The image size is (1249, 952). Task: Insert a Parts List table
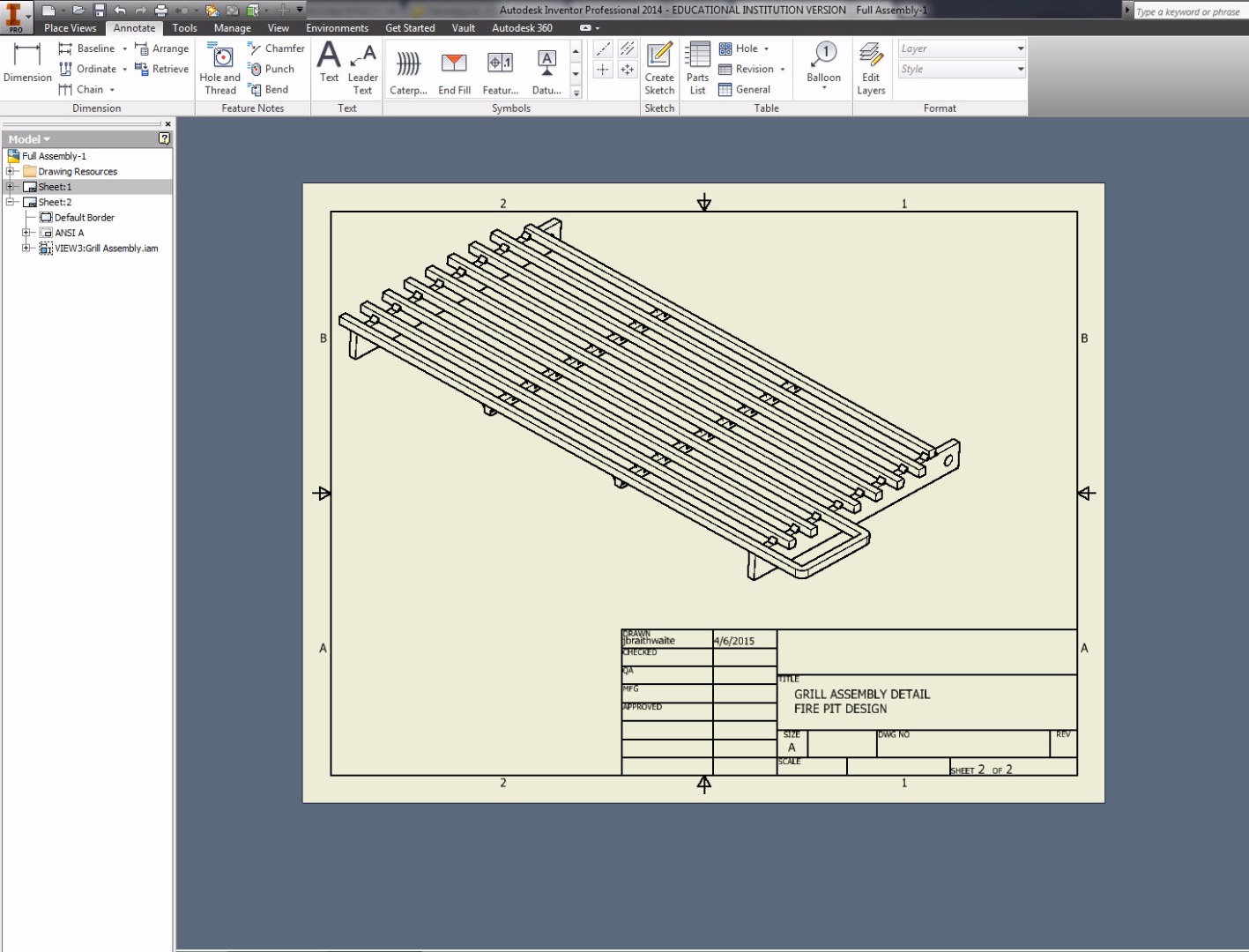click(x=697, y=69)
